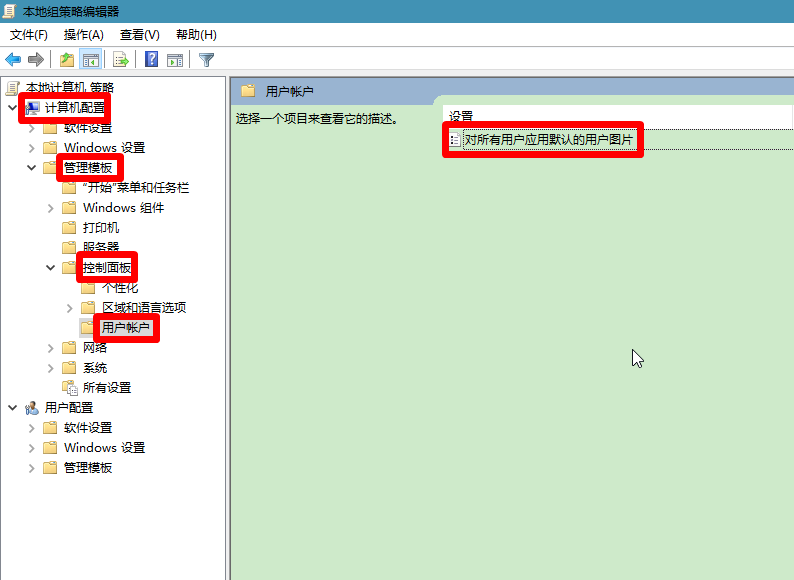Select 对所有用户应用默认的用户图片 setting
794x580 pixels.
point(549,139)
